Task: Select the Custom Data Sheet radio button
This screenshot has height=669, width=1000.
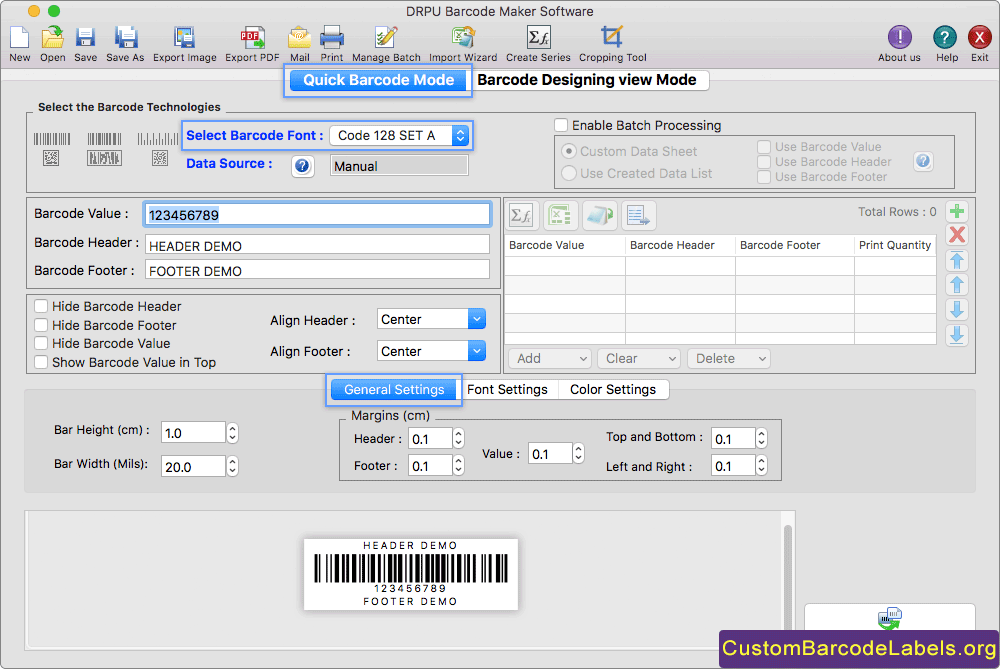Action: [x=568, y=151]
